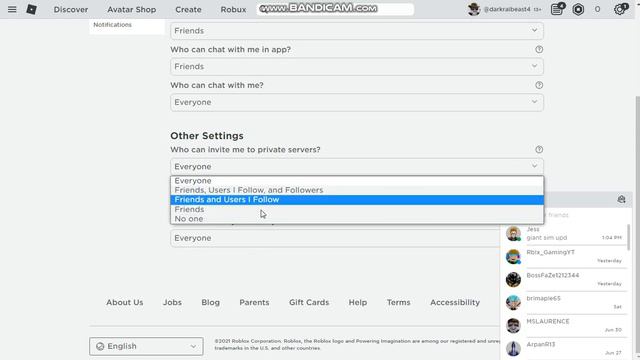Open the About Us link
The width and height of the screenshot is (640, 360).
click(124, 302)
